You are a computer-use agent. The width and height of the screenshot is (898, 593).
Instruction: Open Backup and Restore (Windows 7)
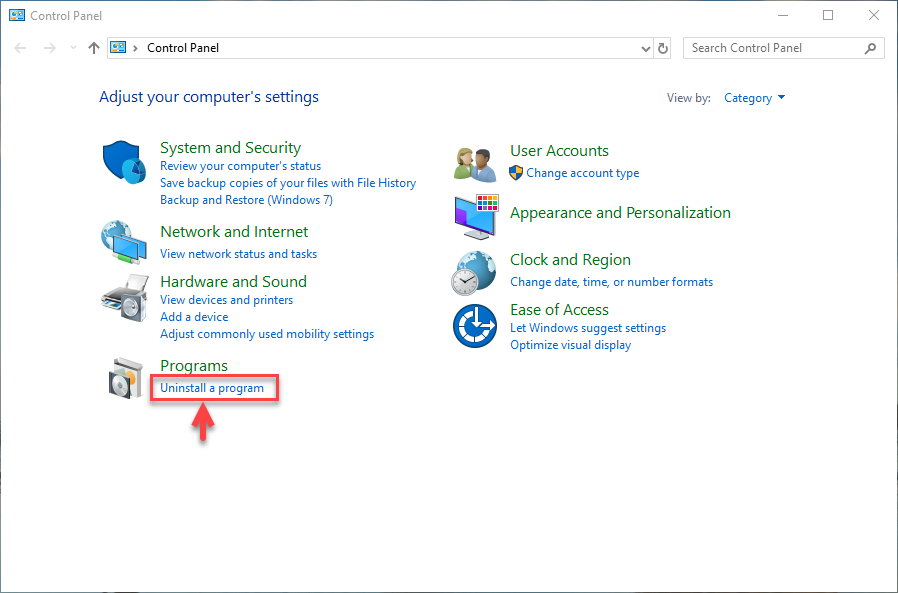[246, 200]
